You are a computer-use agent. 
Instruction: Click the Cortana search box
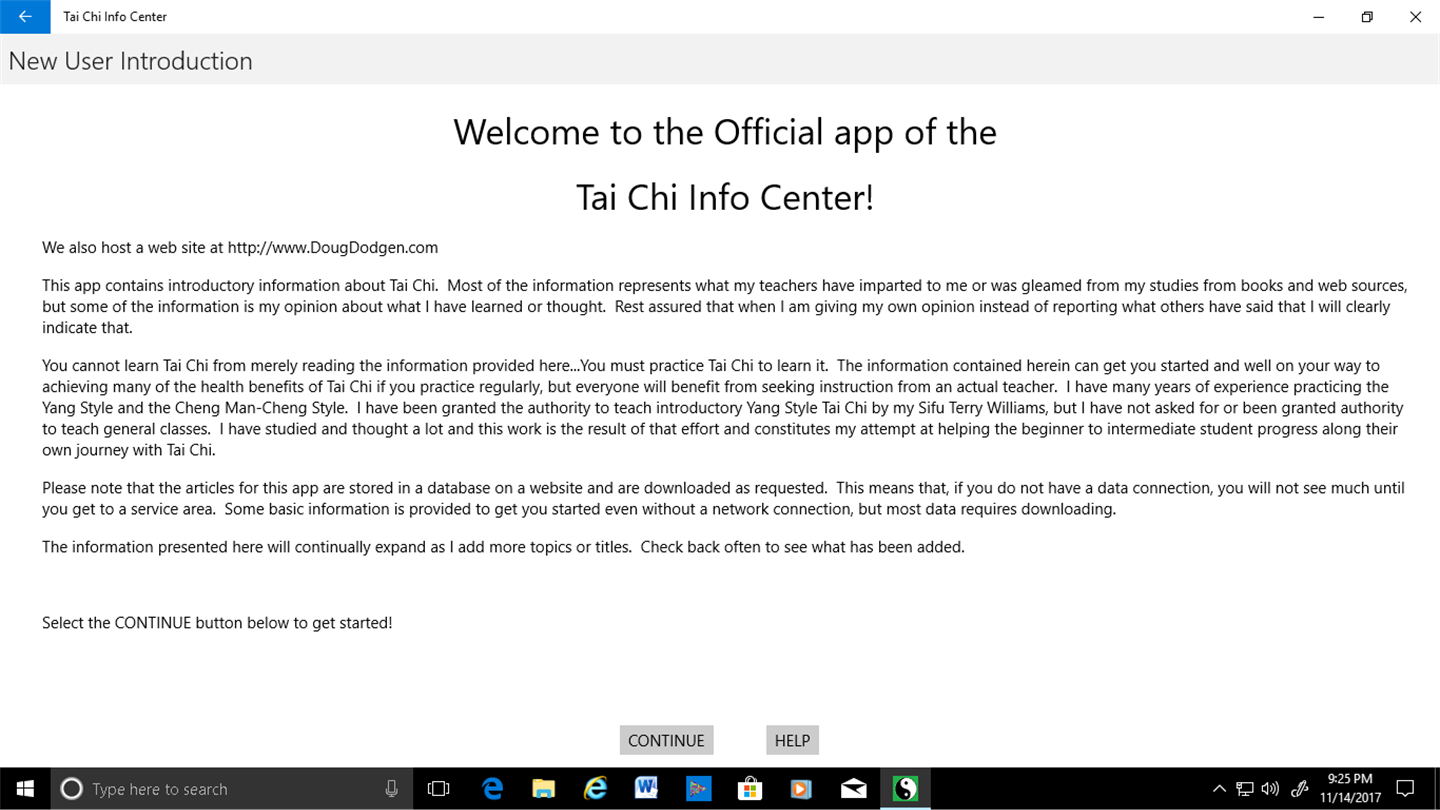pyautogui.click(x=230, y=789)
